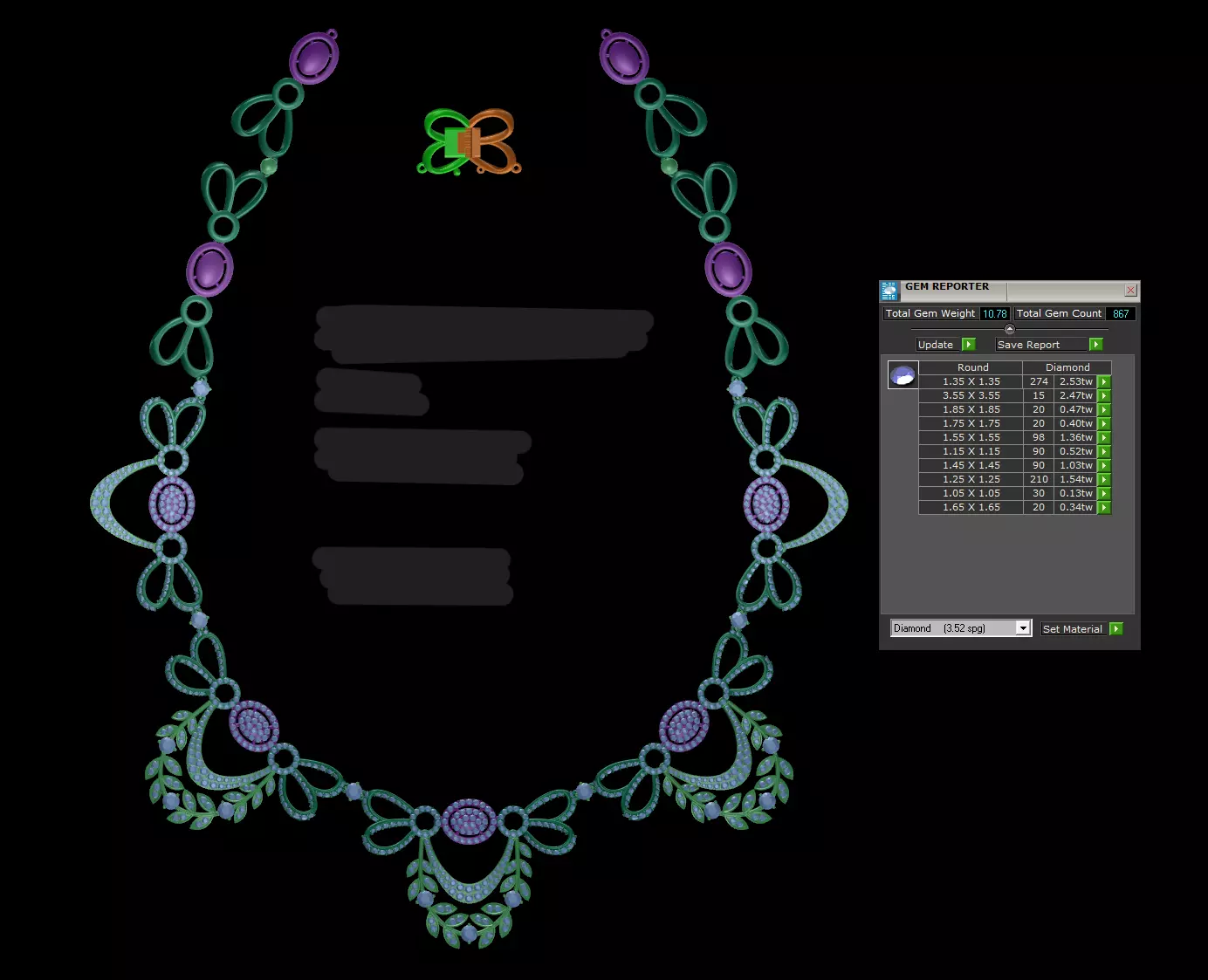Collapse the Gem Reporter header with round arrow
Viewport: 1208px width, 980px height.
pyautogui.click(x=1010, y=329)
